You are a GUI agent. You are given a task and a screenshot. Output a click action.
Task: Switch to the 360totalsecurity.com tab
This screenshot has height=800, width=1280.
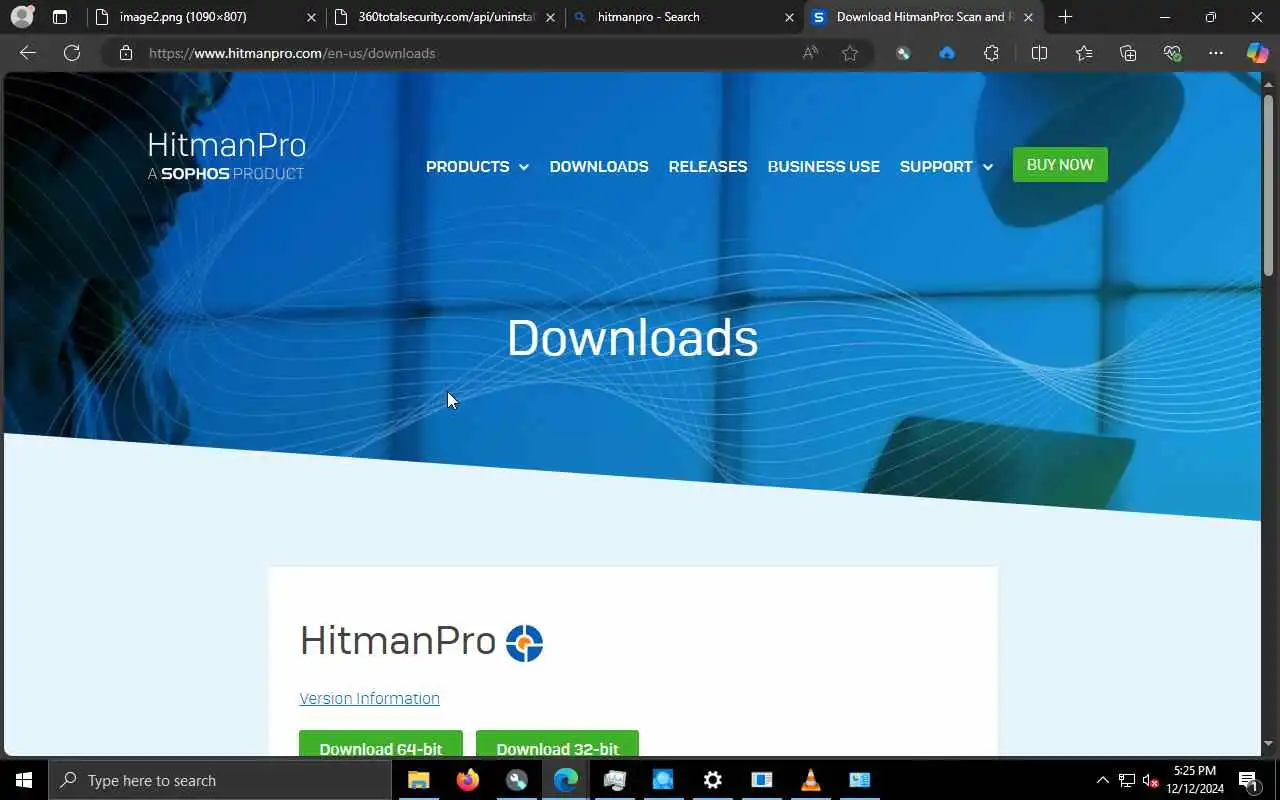tap(445, 17)
